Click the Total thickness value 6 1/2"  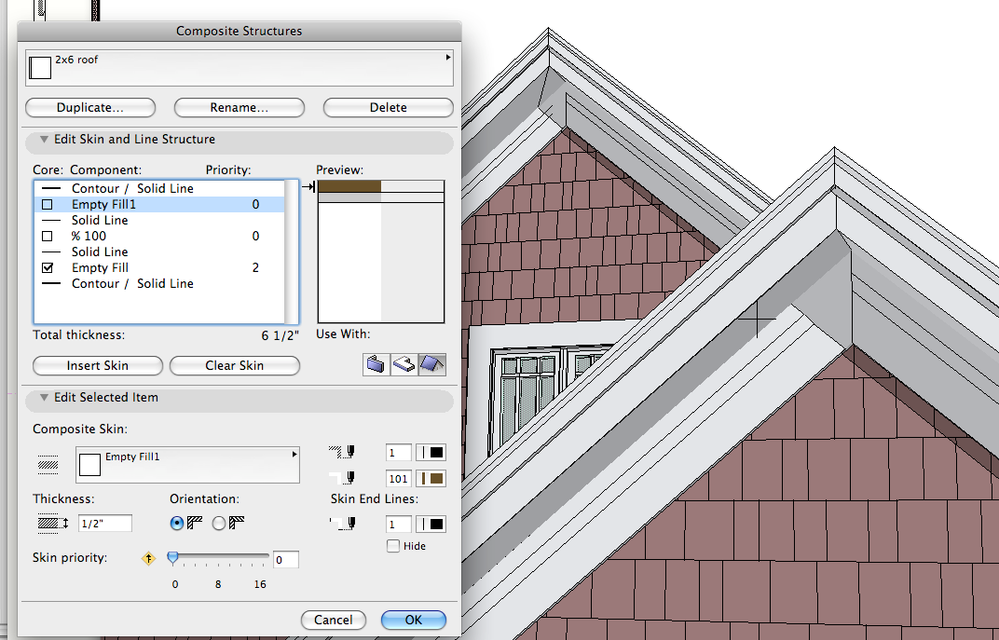coord(280,336)
